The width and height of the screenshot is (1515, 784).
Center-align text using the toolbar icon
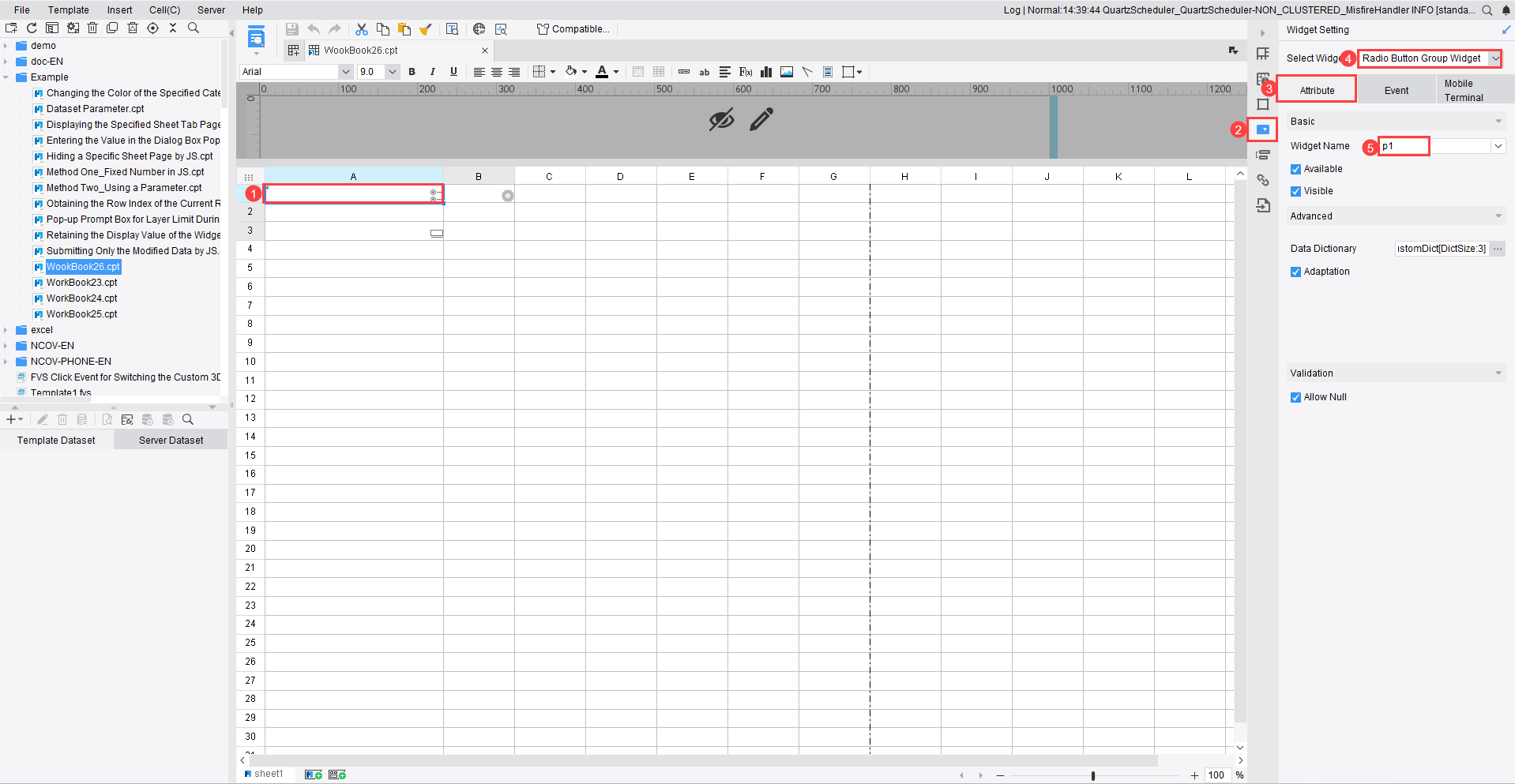pos(497,72)
